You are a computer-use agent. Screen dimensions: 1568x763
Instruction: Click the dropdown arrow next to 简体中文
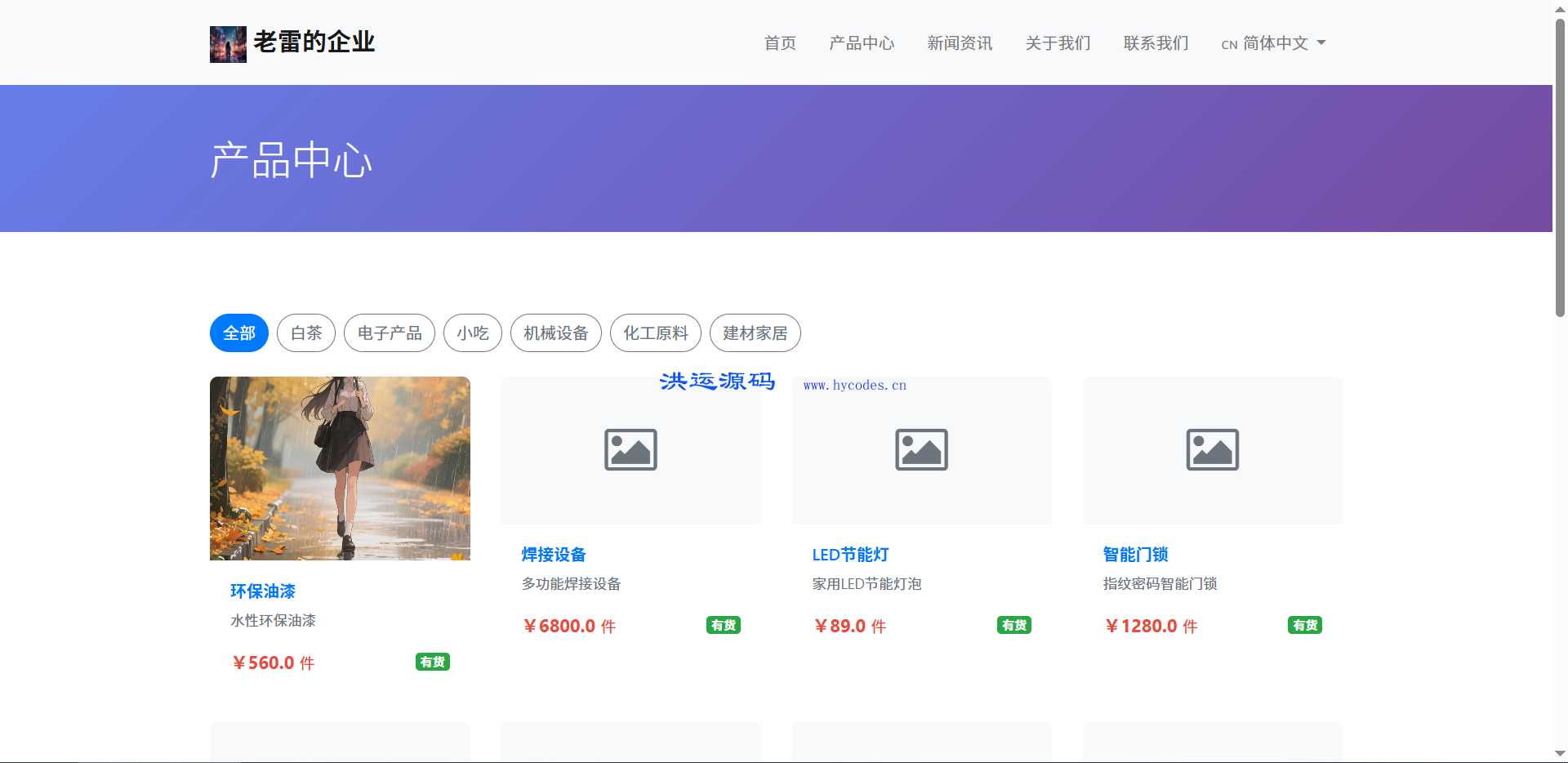pyautogui.click(x=1321, y=43)
